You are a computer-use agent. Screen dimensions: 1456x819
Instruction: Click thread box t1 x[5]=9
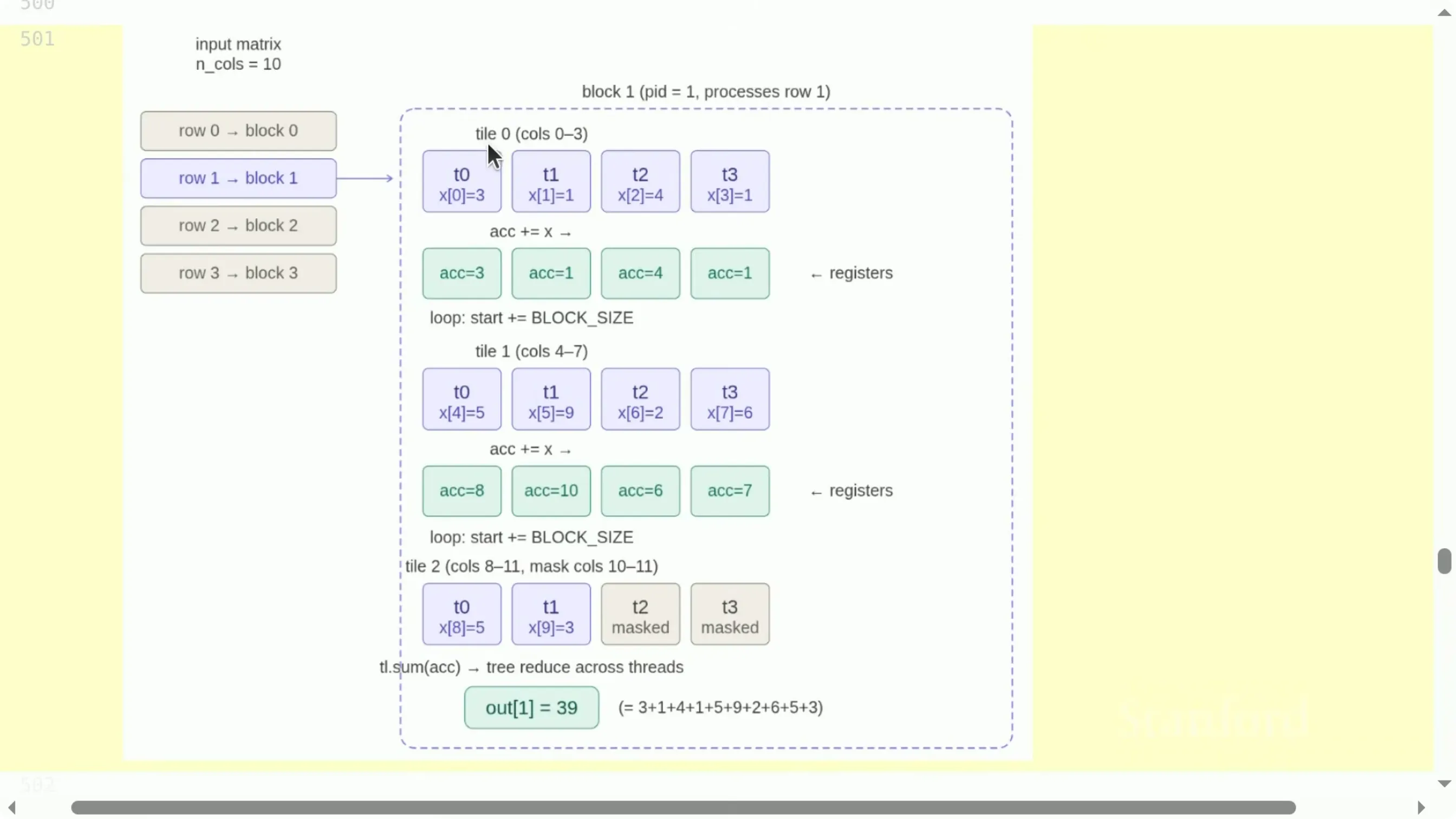click(x=551, y=399)
